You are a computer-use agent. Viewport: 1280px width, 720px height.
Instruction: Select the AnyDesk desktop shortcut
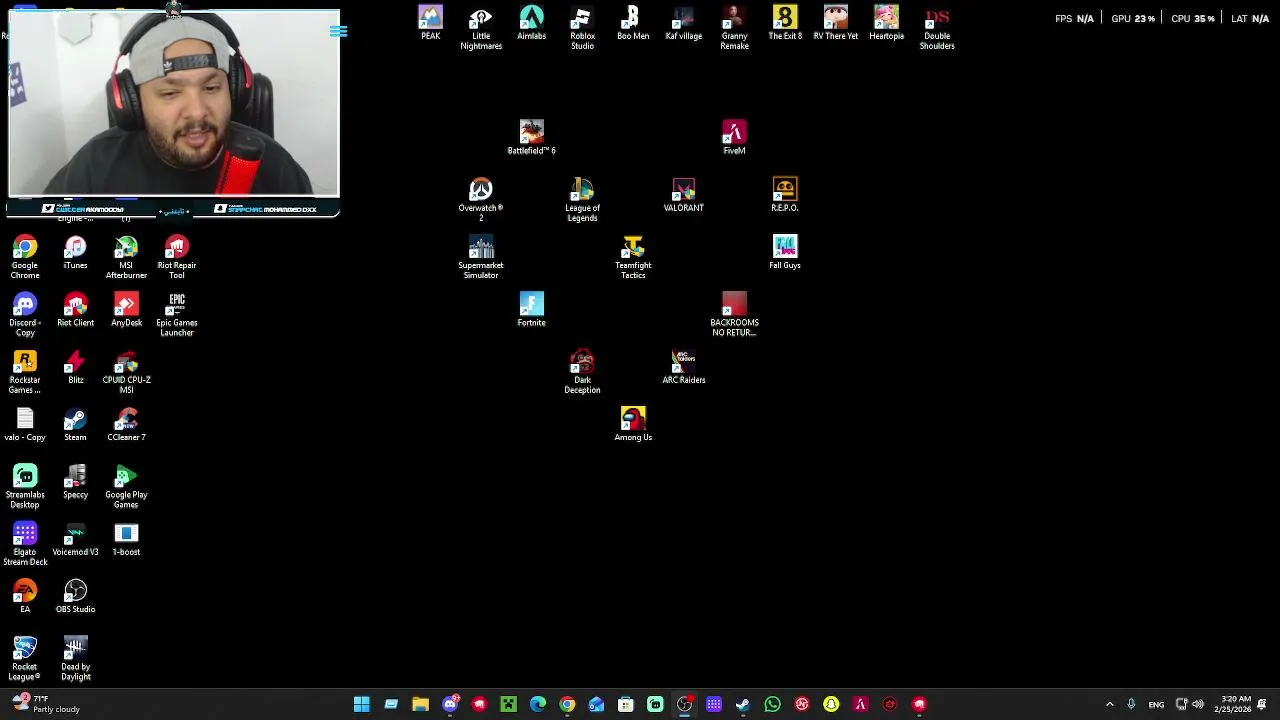[126, 310]
